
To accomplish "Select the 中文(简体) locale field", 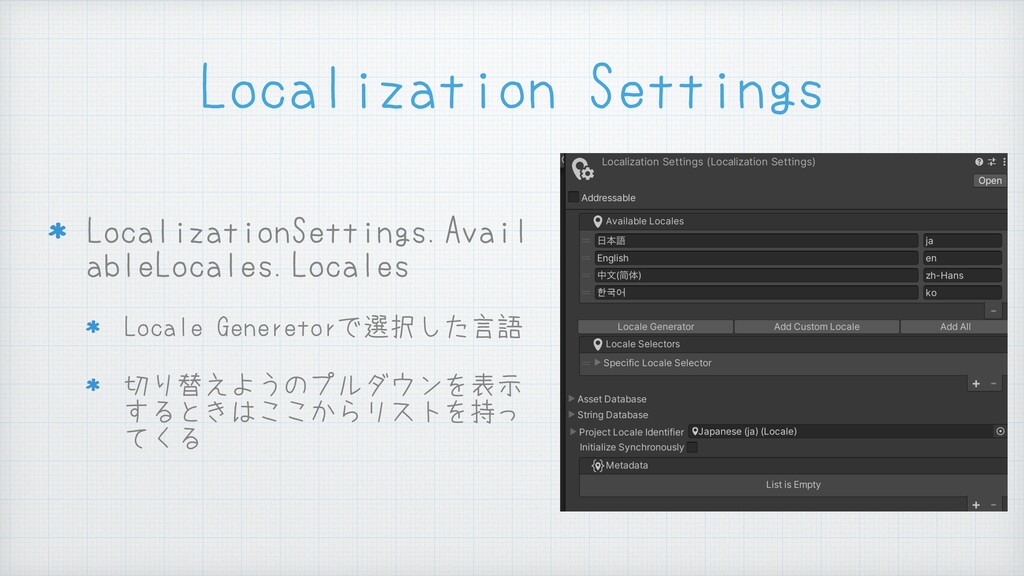I will [x=756, y=276].
